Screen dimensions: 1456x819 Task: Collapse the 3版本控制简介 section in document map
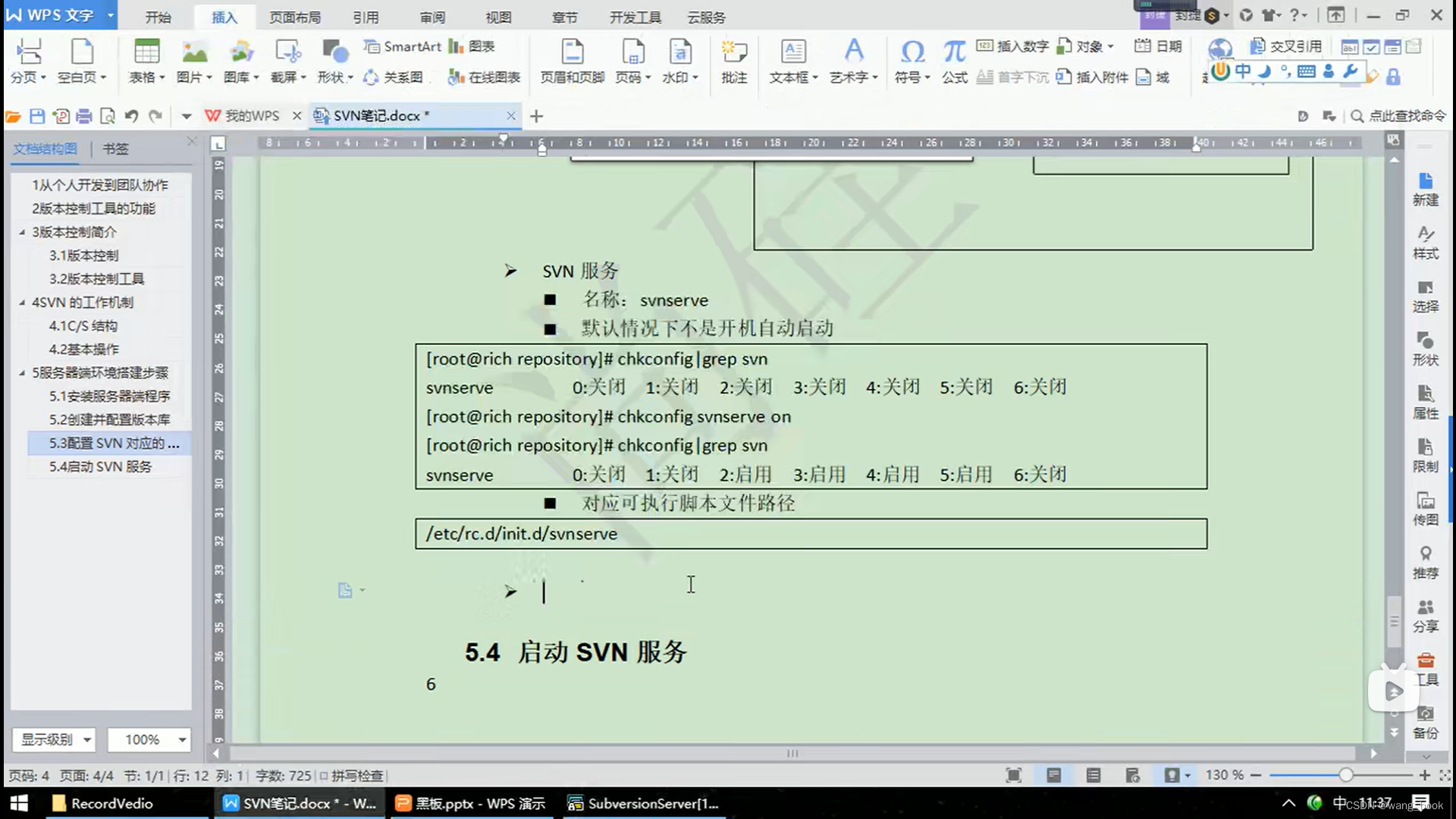[24, 232]
